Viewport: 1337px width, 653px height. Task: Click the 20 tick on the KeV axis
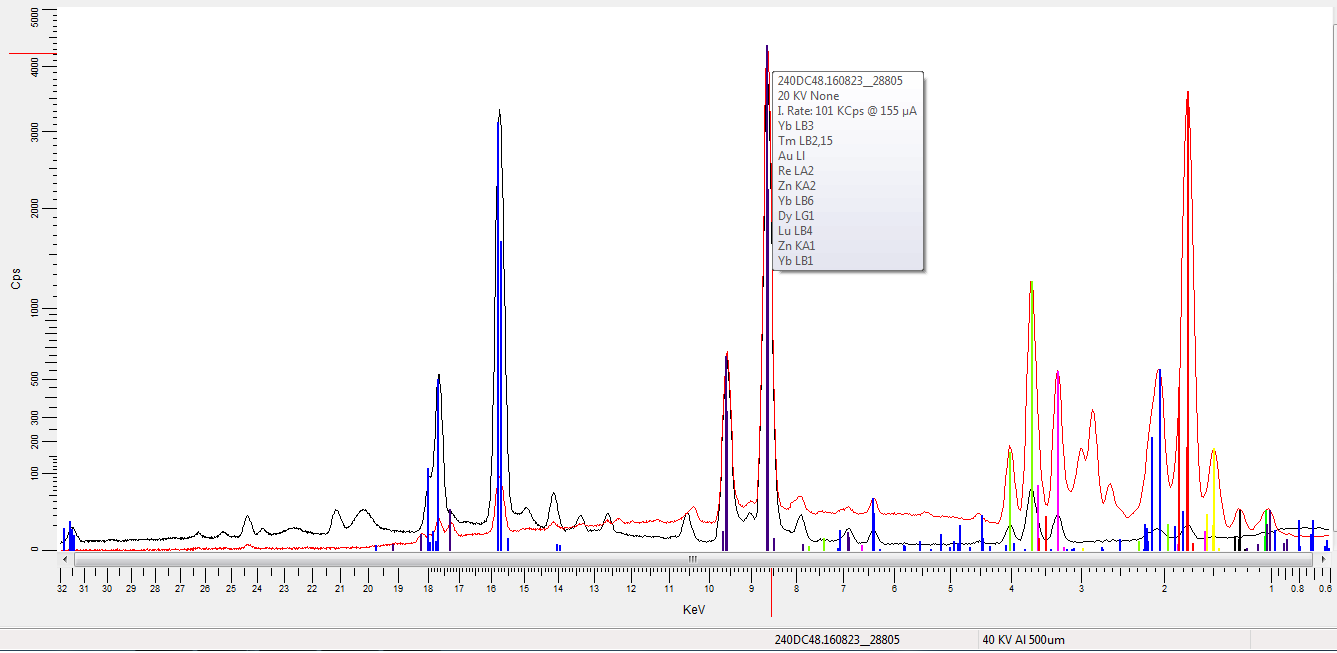pyautogui.click(x=367, y=589)
